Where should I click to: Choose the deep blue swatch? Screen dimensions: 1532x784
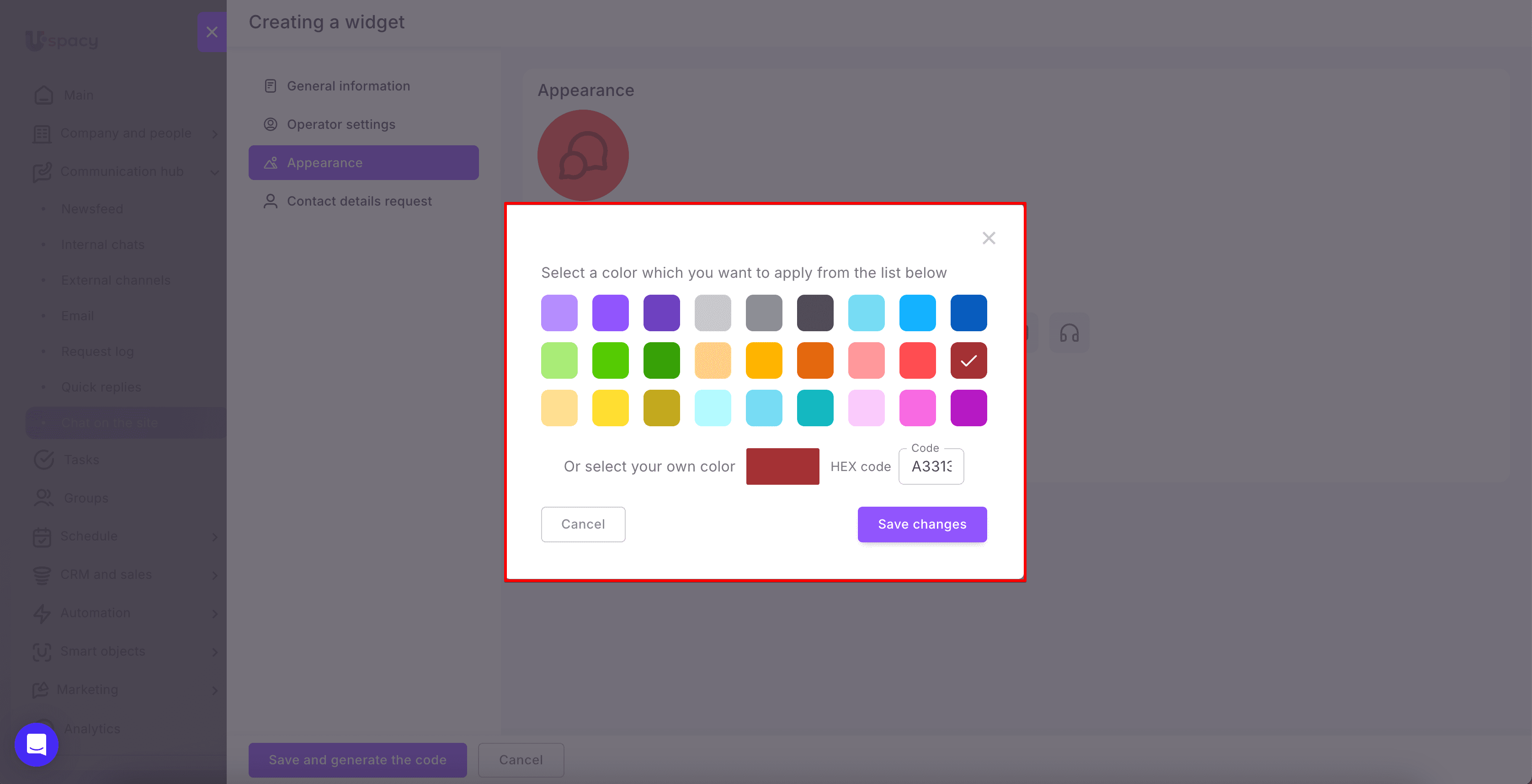(968, 313)
